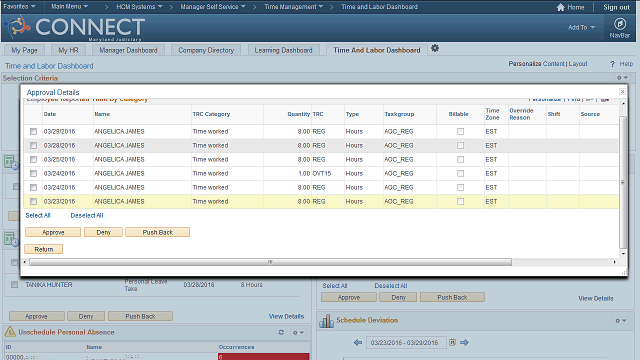Open Time Management breadcrumb dropdown
Screen dimensions: 640x360
293,7
